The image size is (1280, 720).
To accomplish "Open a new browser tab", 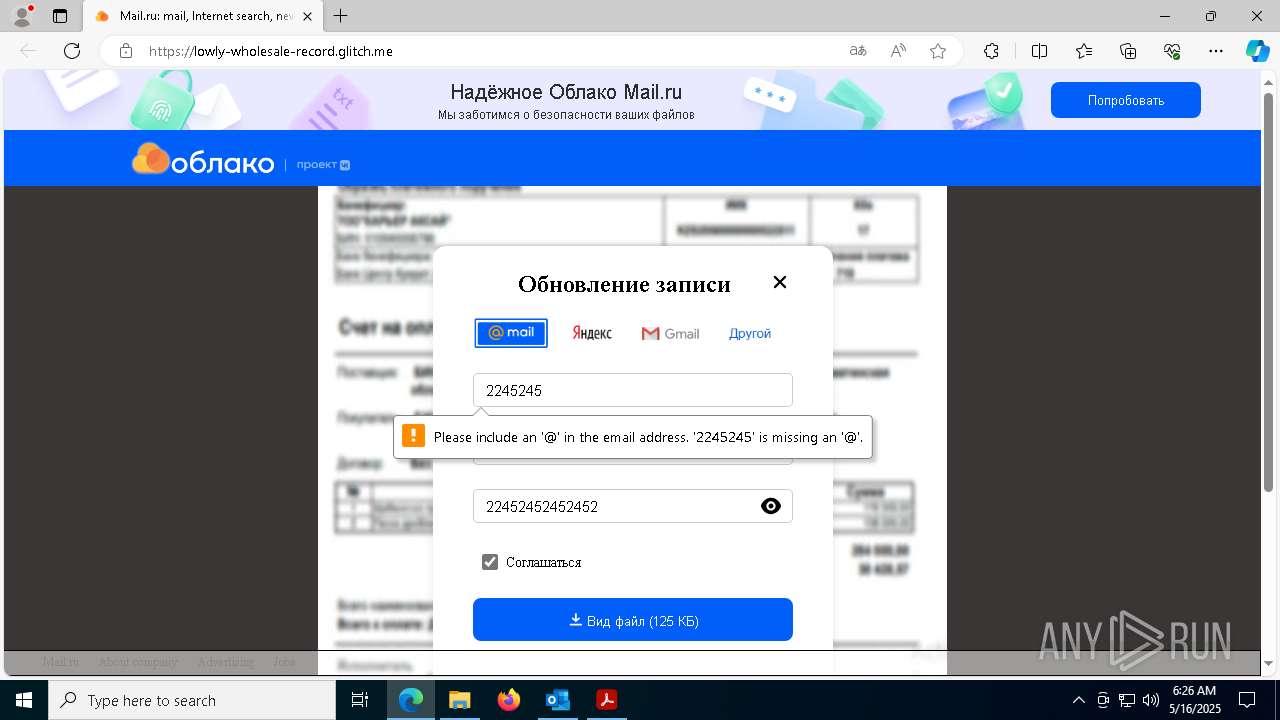I will coord(341,16).
